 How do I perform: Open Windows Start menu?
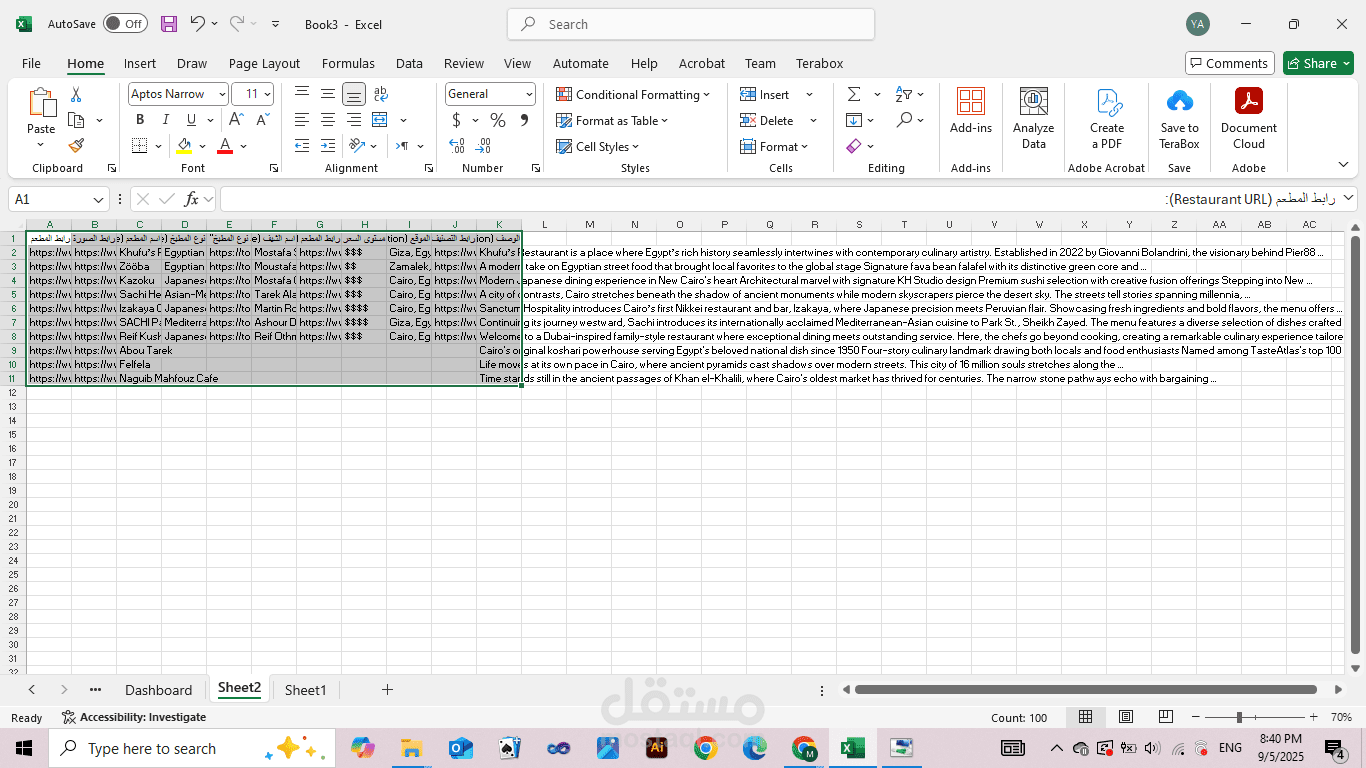[24, 748]
